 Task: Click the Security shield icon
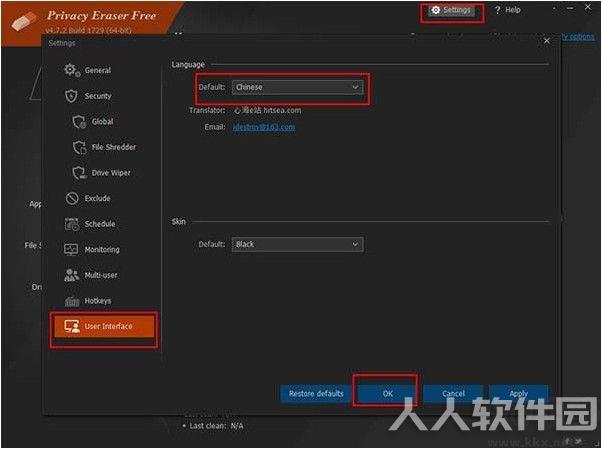(71, 96)
